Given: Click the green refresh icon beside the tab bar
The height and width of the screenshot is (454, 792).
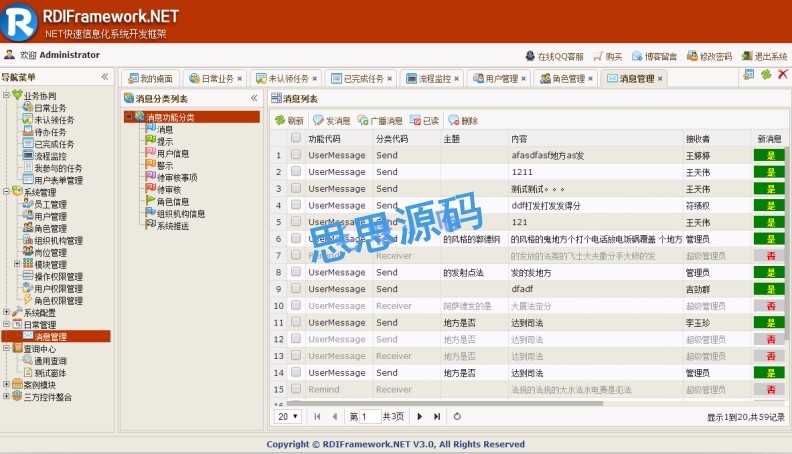Looking at the screenshot, I should click(766, 75).
